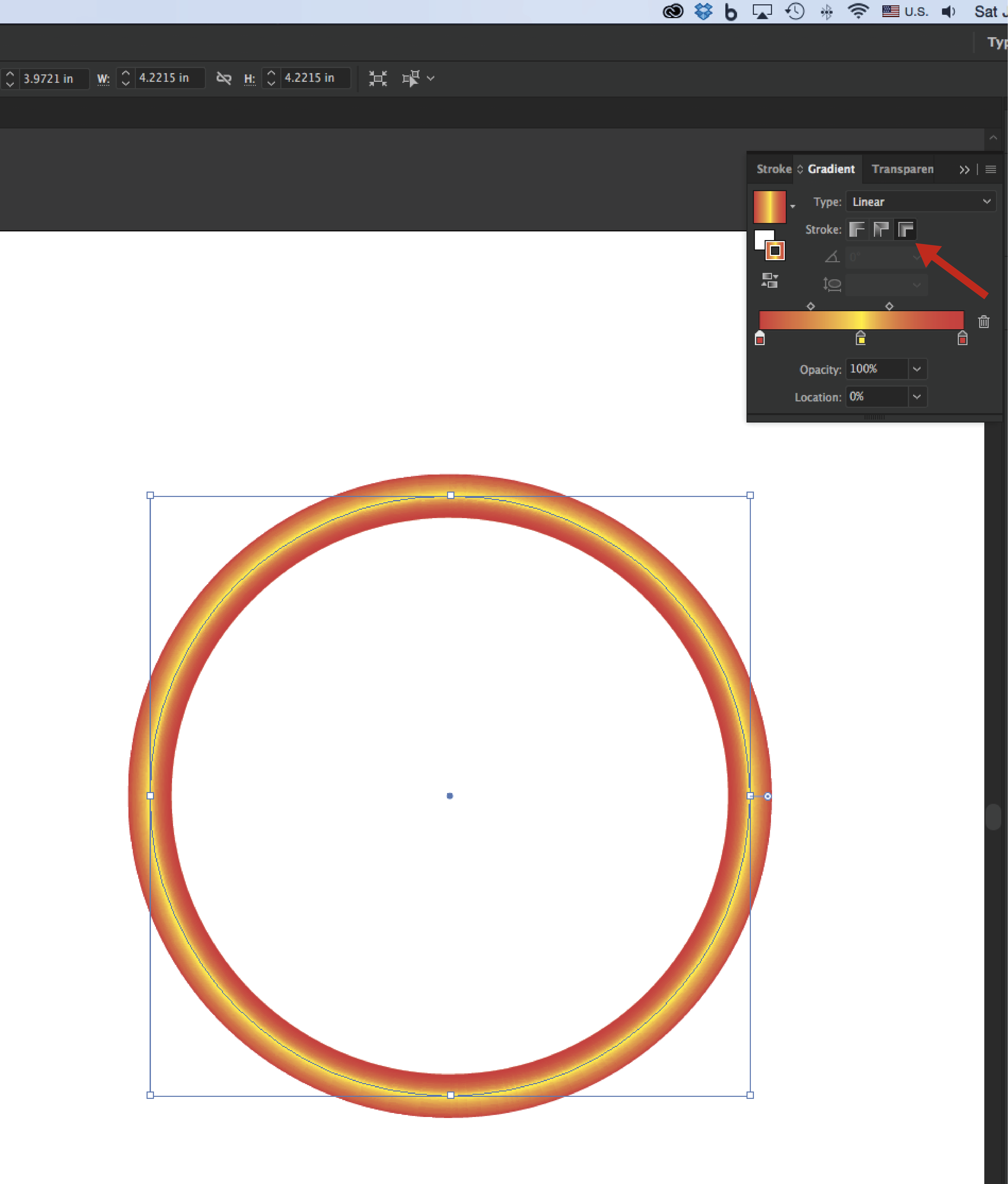
Task: Open the gradient Type dropdown showing Linear
Action: [921, 202]
